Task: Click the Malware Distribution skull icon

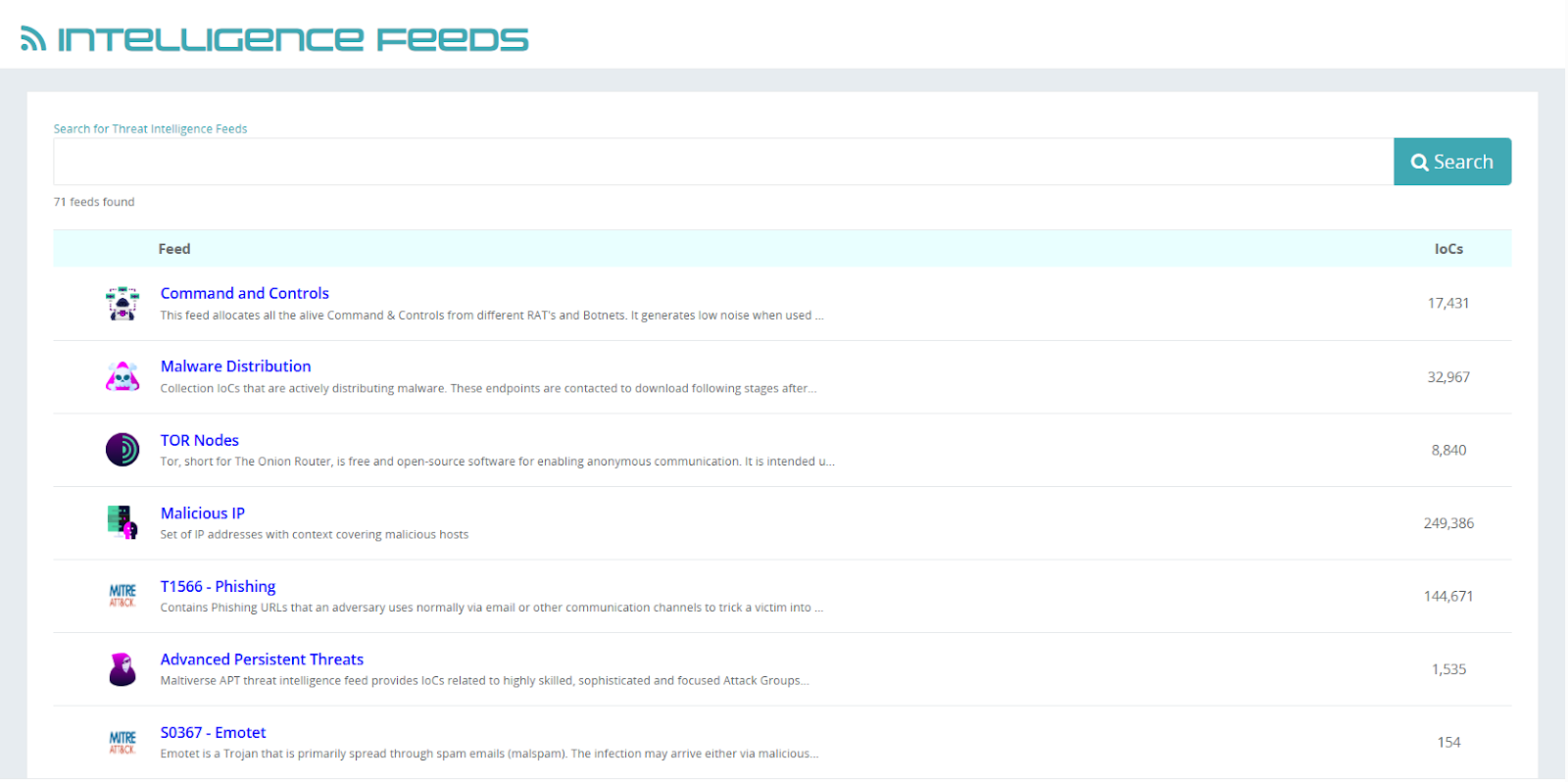Action: click(x=122, y=376)
